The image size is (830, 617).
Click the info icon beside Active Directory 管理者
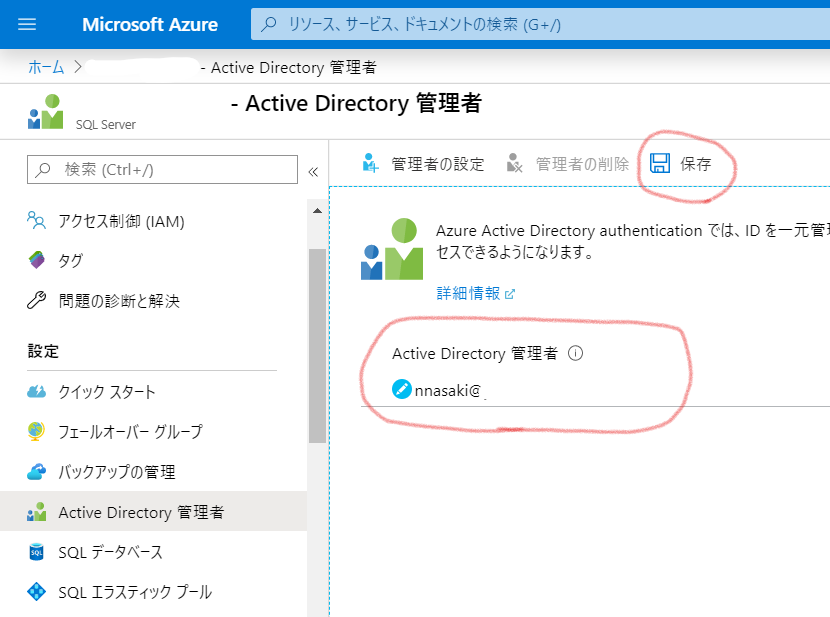(575, 353)
